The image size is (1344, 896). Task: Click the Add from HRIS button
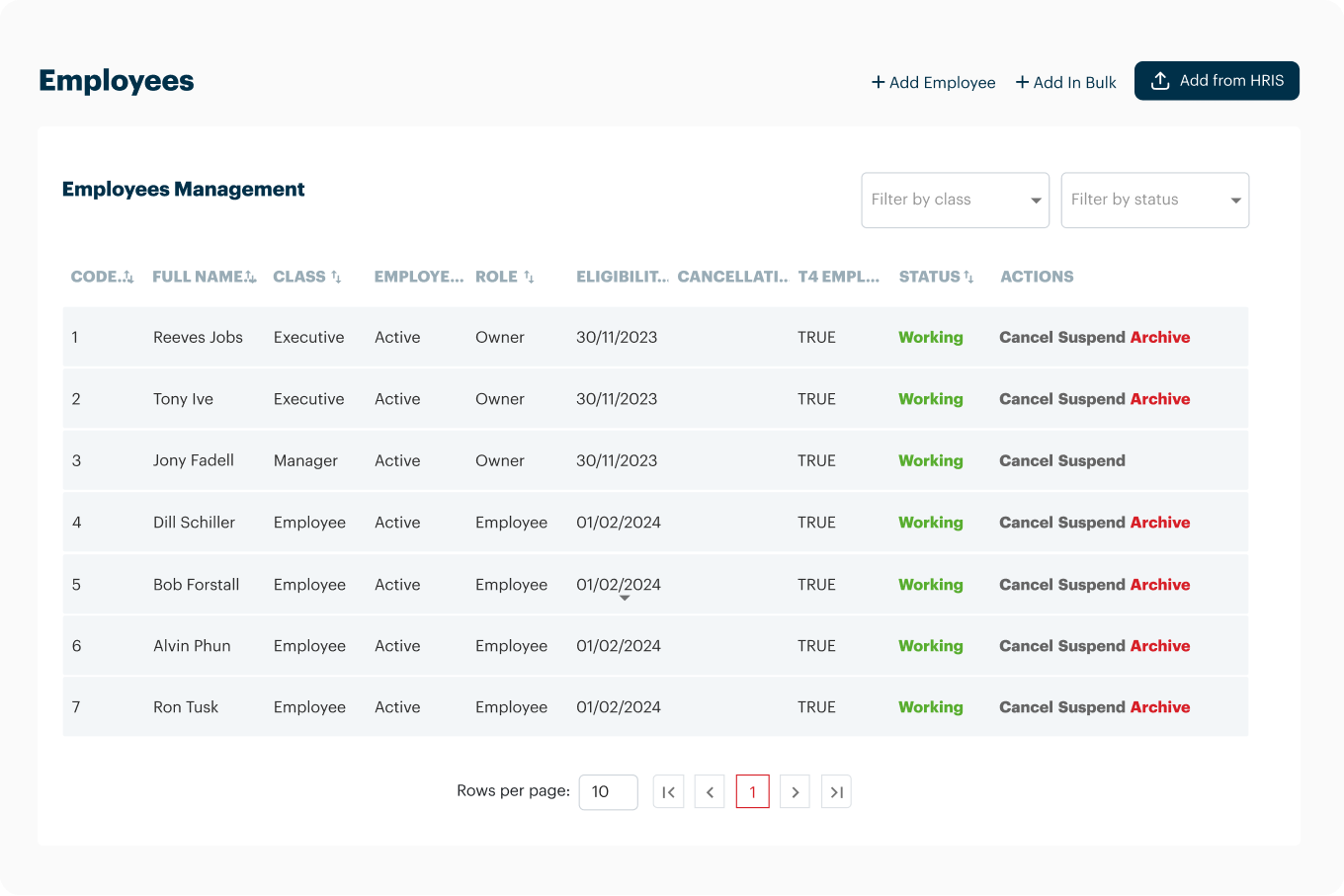(x=1217, y=81)
